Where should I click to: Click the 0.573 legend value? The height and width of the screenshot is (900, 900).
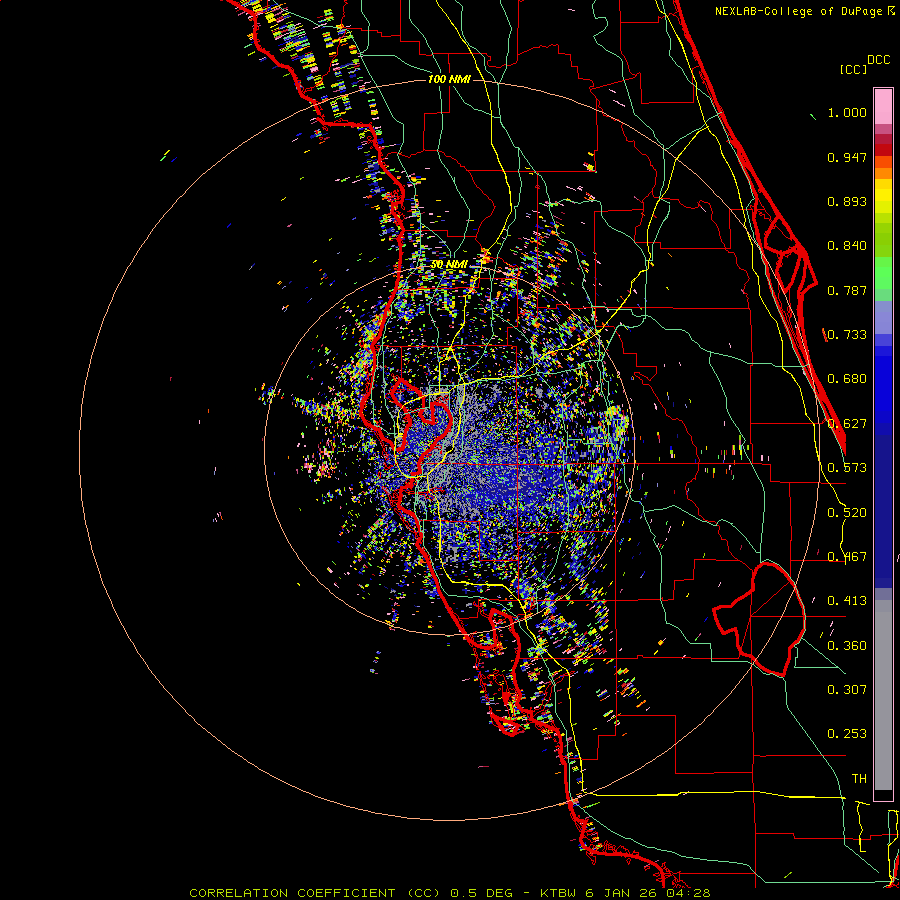click(x=847, y=468)
